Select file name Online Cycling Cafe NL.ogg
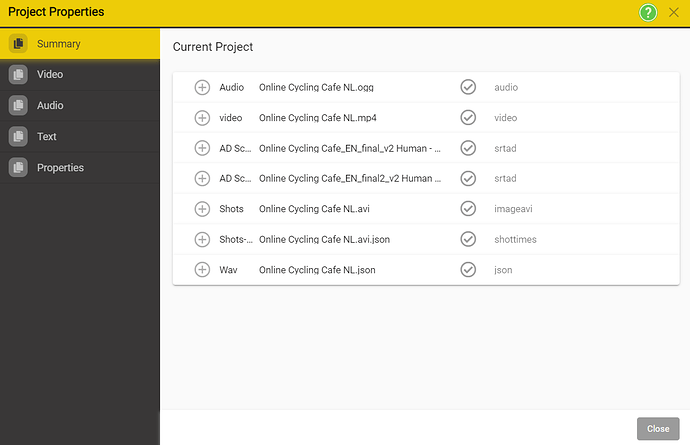Screen dimensions: 690x445 click(316, 87)
